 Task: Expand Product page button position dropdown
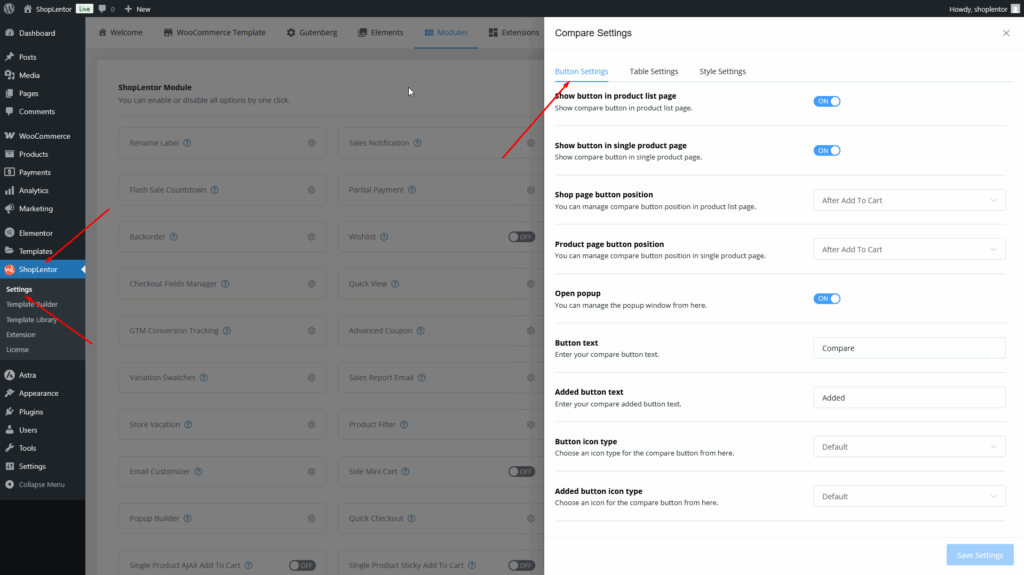(x=909, y=249)
